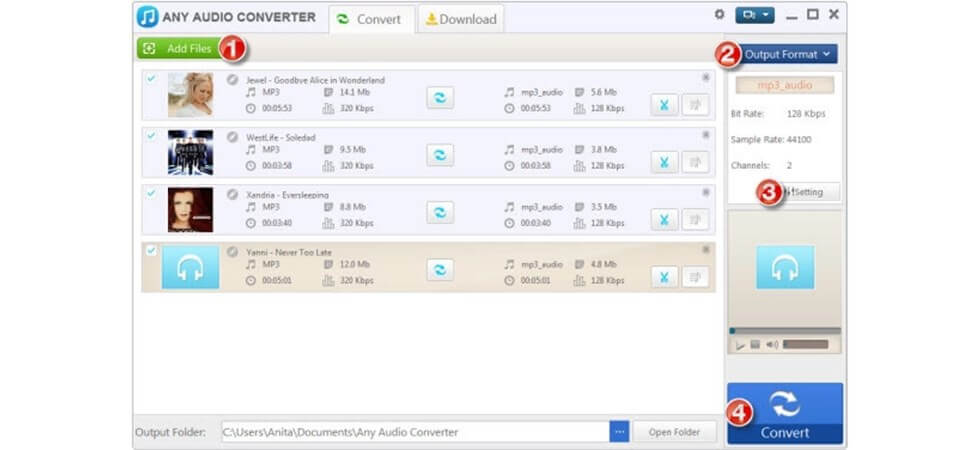980x450 pixels.
Task: Mute the preview player speaker icon
Action: coord(772,344)
